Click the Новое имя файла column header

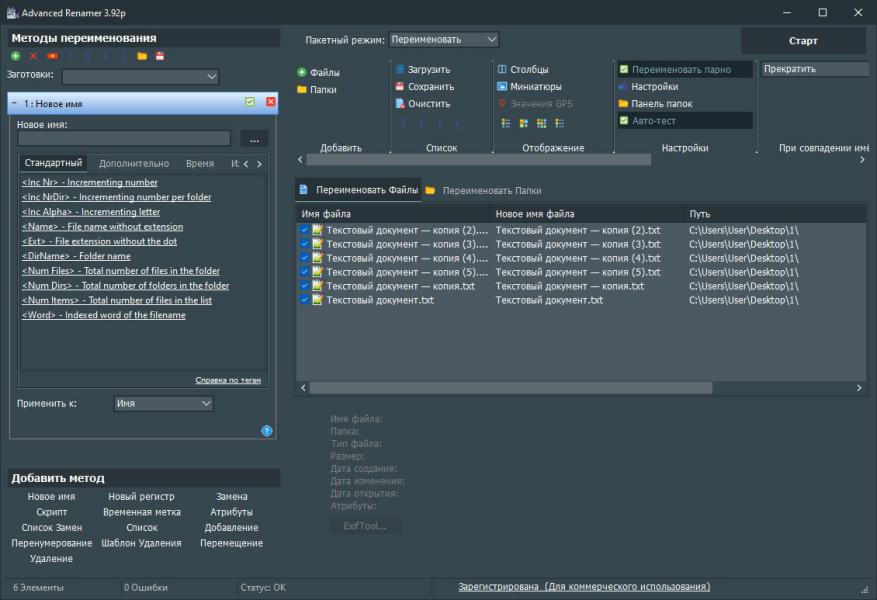[587, 214]
